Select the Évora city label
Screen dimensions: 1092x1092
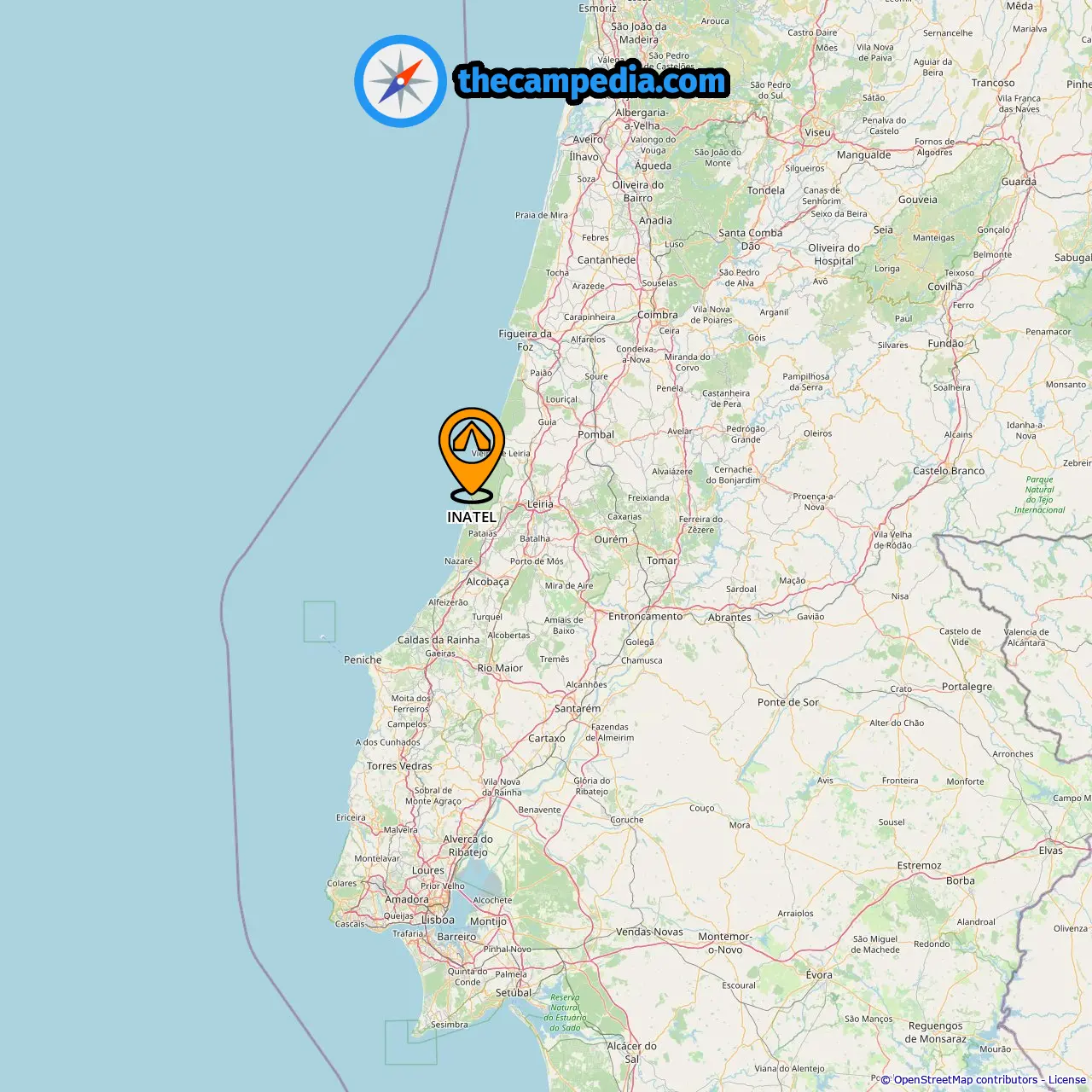819,974
